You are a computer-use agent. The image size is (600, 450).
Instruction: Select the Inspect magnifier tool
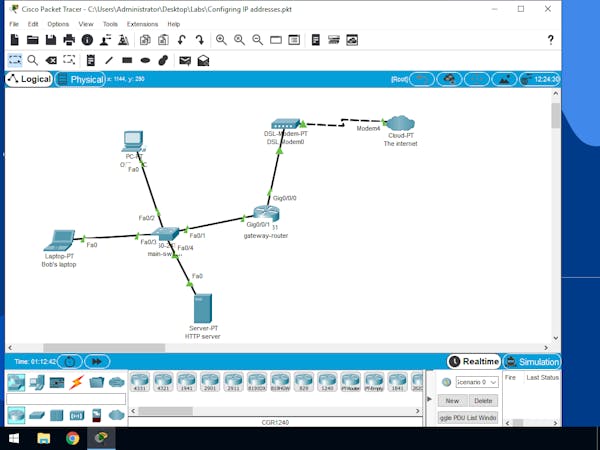33,60
